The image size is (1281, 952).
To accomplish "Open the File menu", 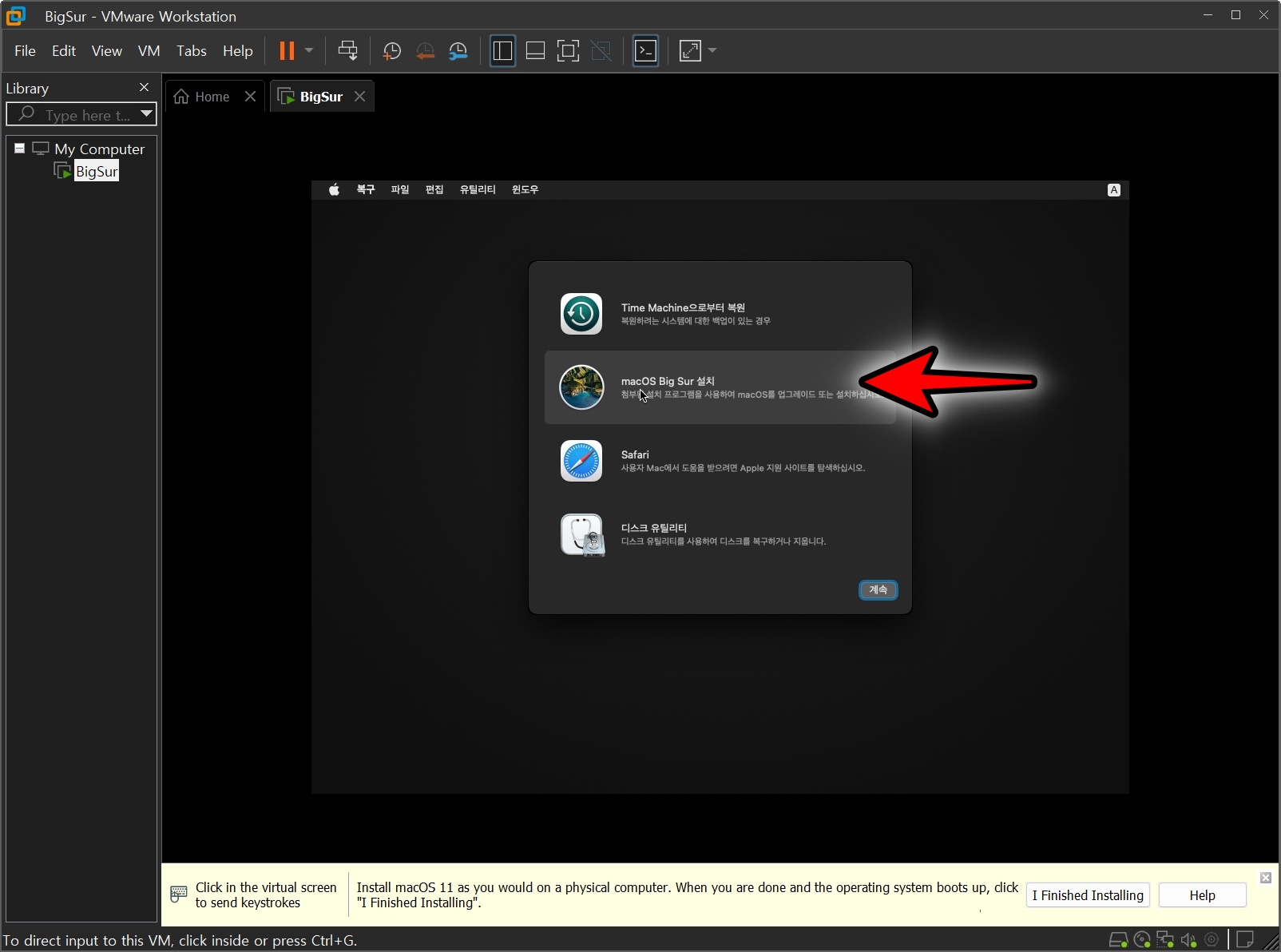I will coord(25,51).
